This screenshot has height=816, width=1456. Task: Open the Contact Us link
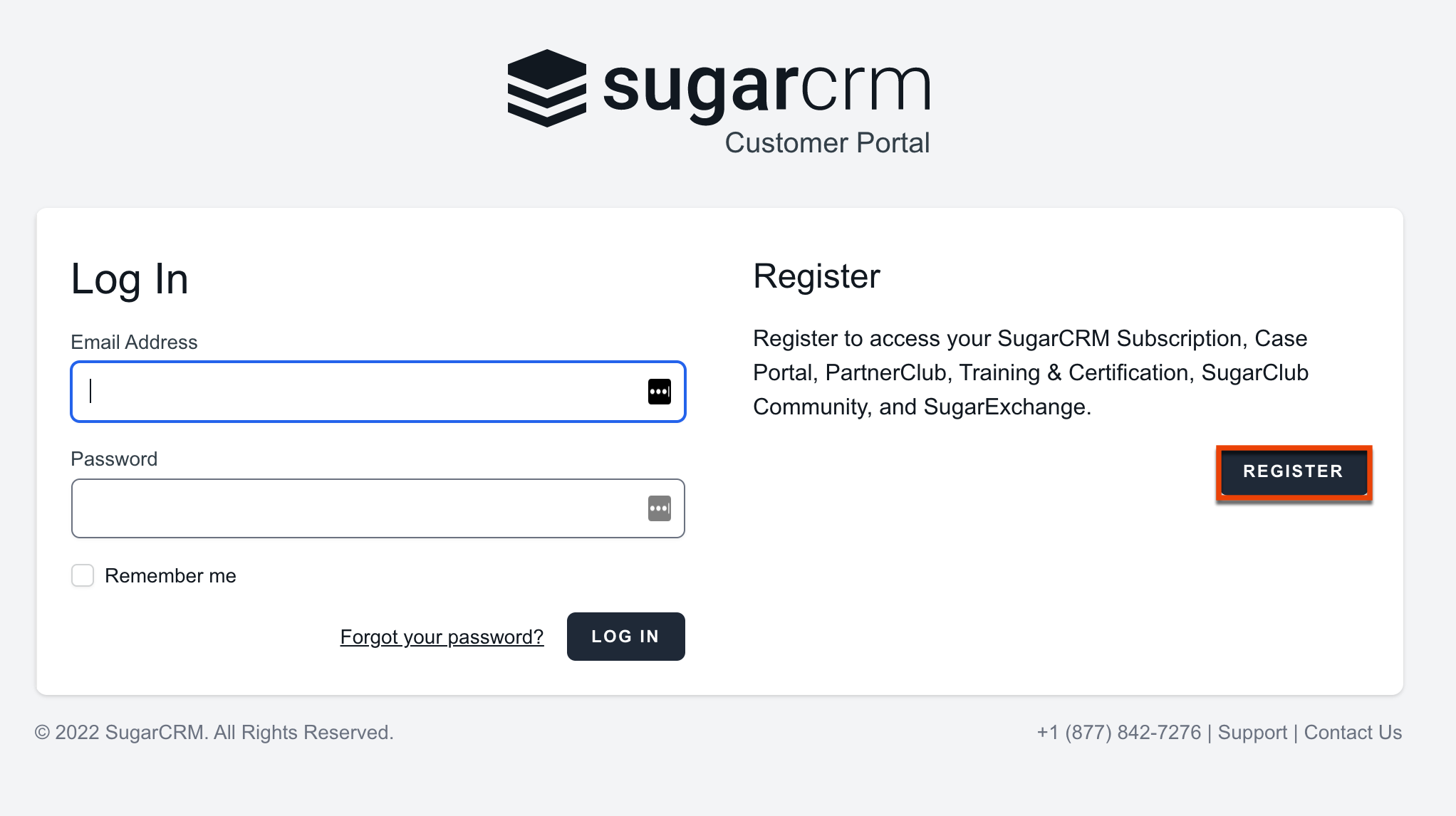coord(1352,732)
